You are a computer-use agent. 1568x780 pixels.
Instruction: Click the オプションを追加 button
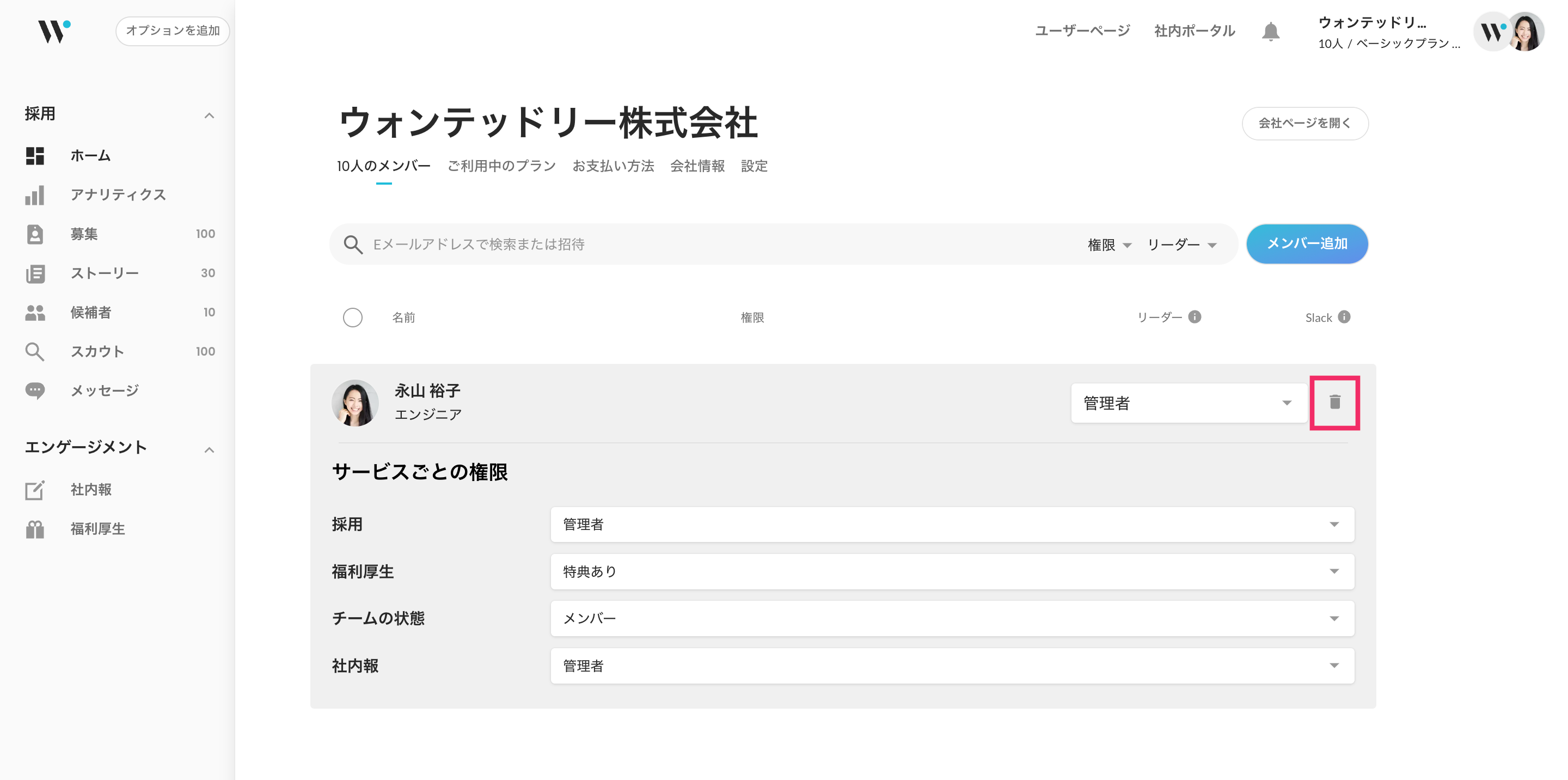172,31
